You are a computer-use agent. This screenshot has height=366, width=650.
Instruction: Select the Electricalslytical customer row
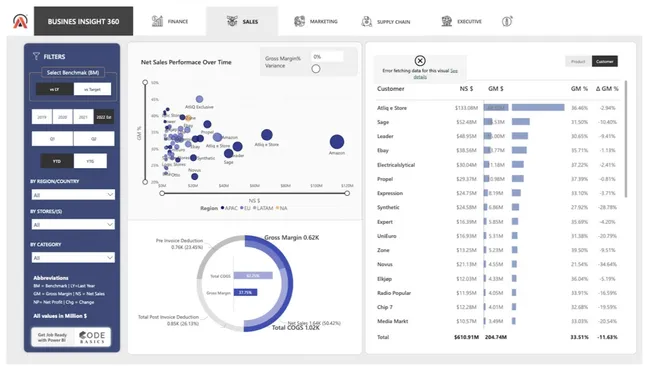pos(497,165)
